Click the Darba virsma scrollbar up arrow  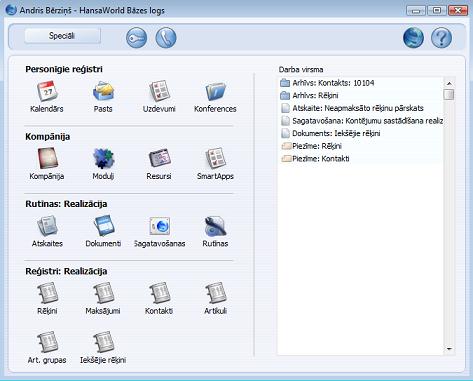(449, 83)
